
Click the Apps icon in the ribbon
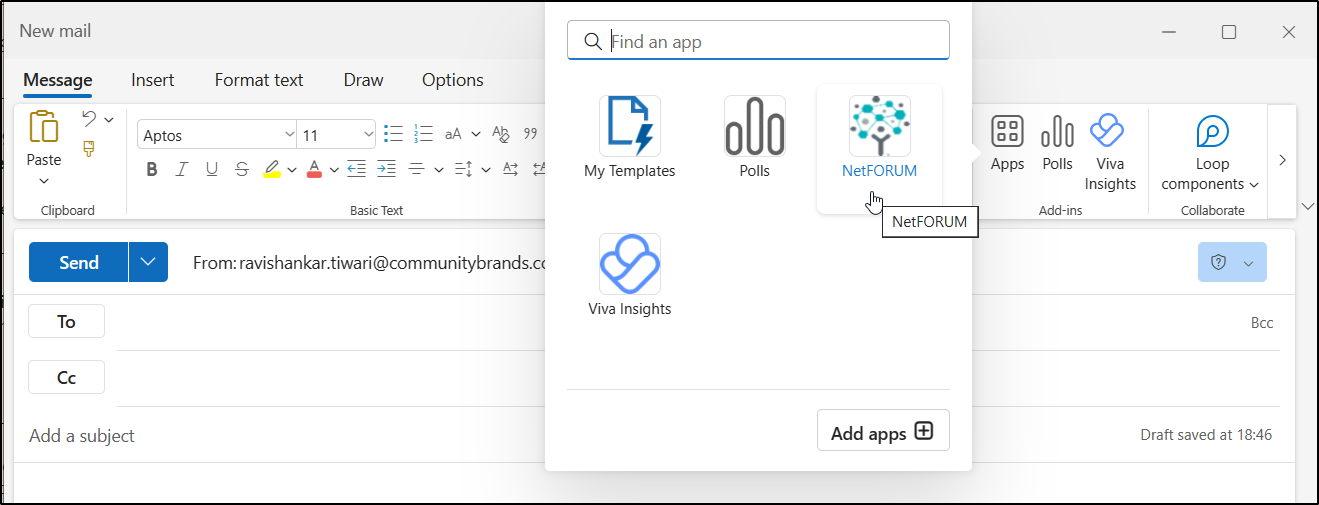point(1007,143)
